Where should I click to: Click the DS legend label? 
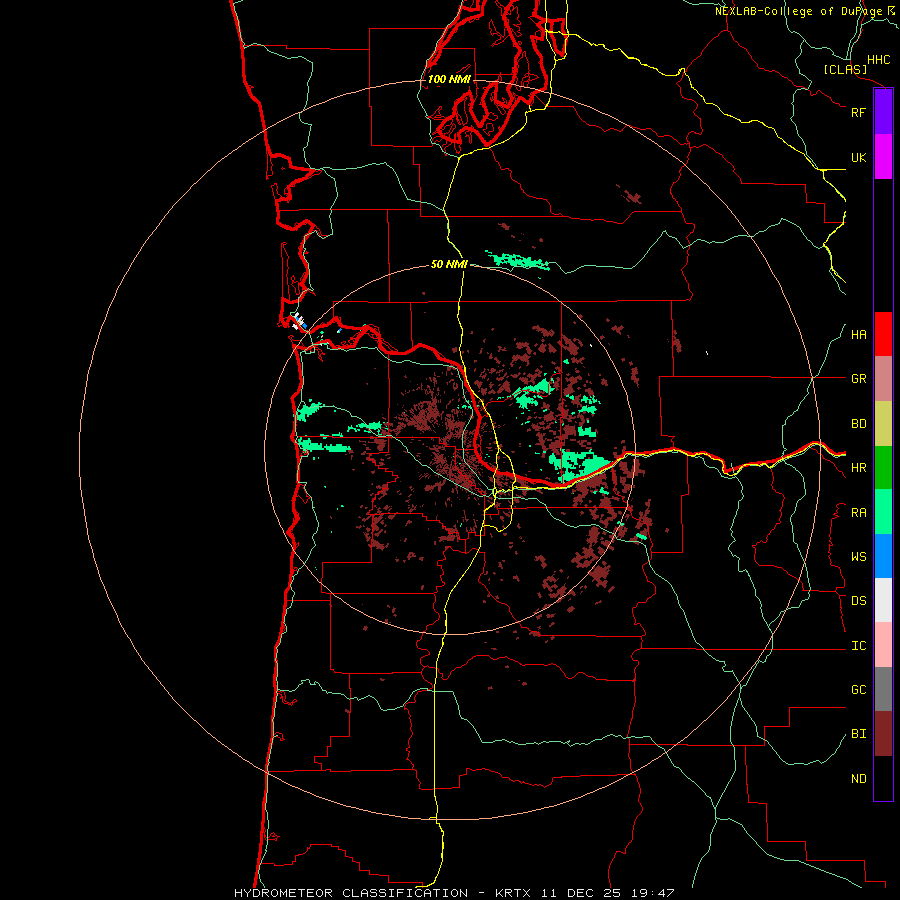click(x=858, y=601)
